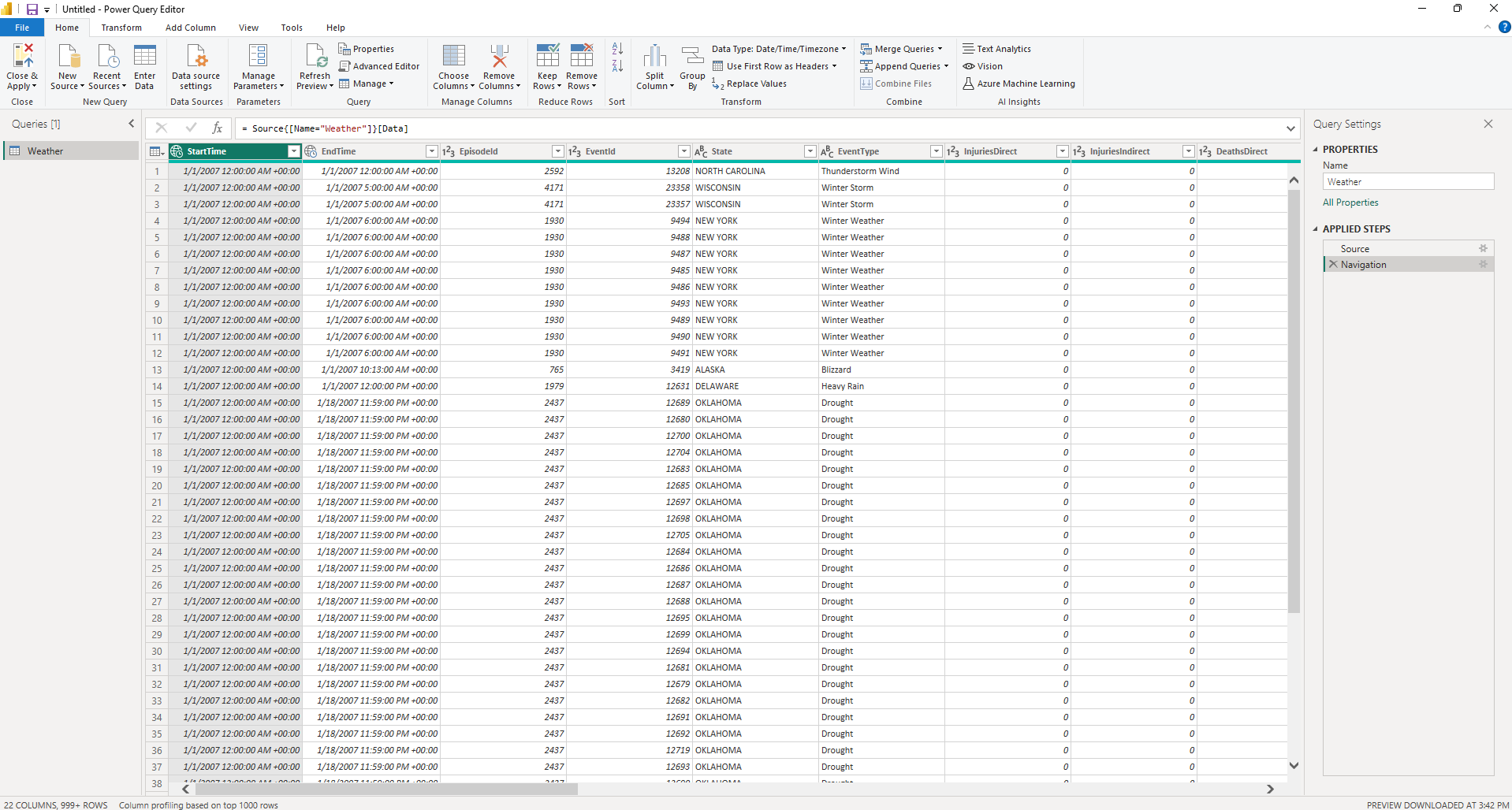
Task: Click the All Properties link
Action: coord(1350,202)
